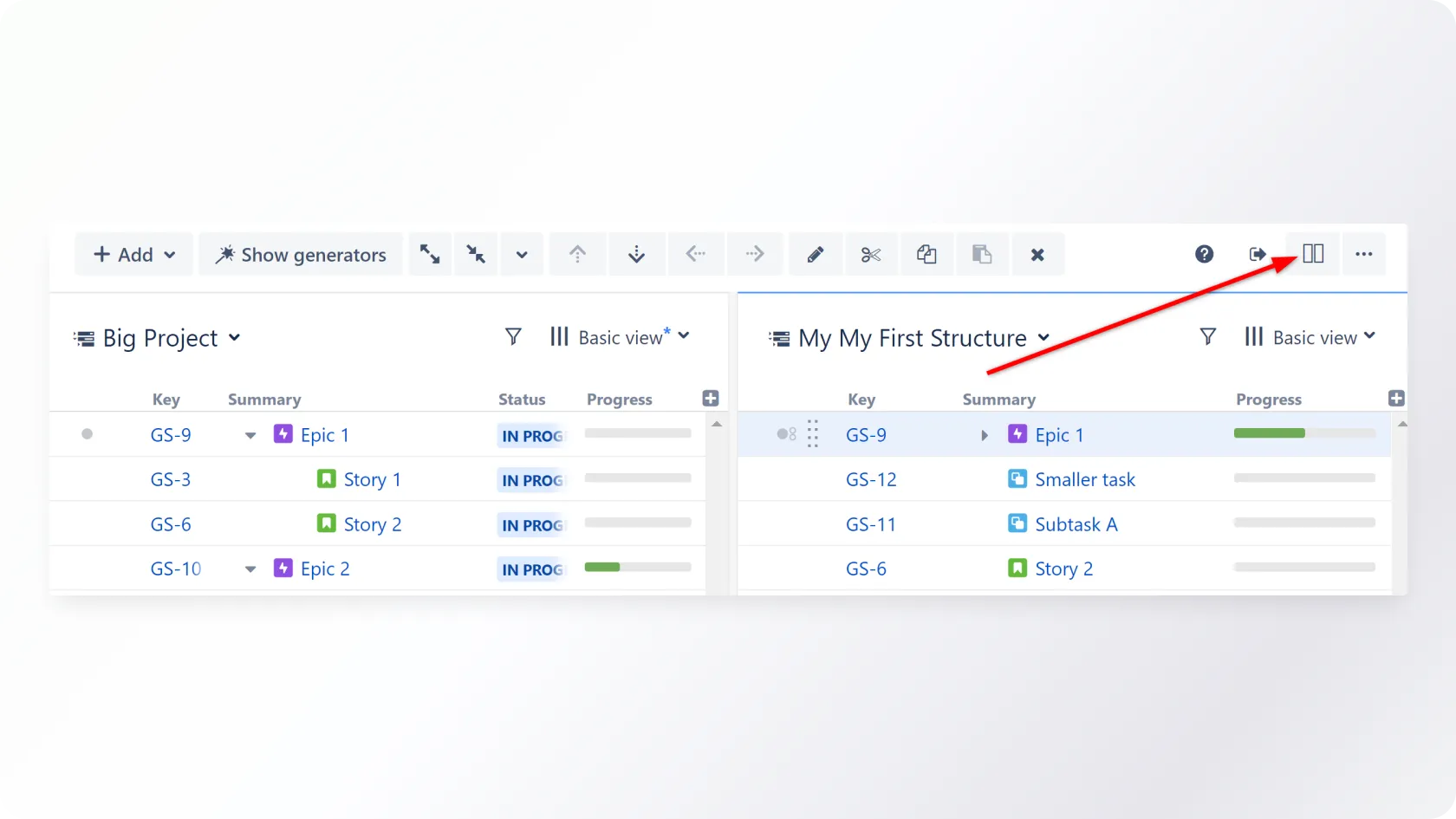
Task: Toggle filter icon in Big Project panel
Action: pos(513,336)
